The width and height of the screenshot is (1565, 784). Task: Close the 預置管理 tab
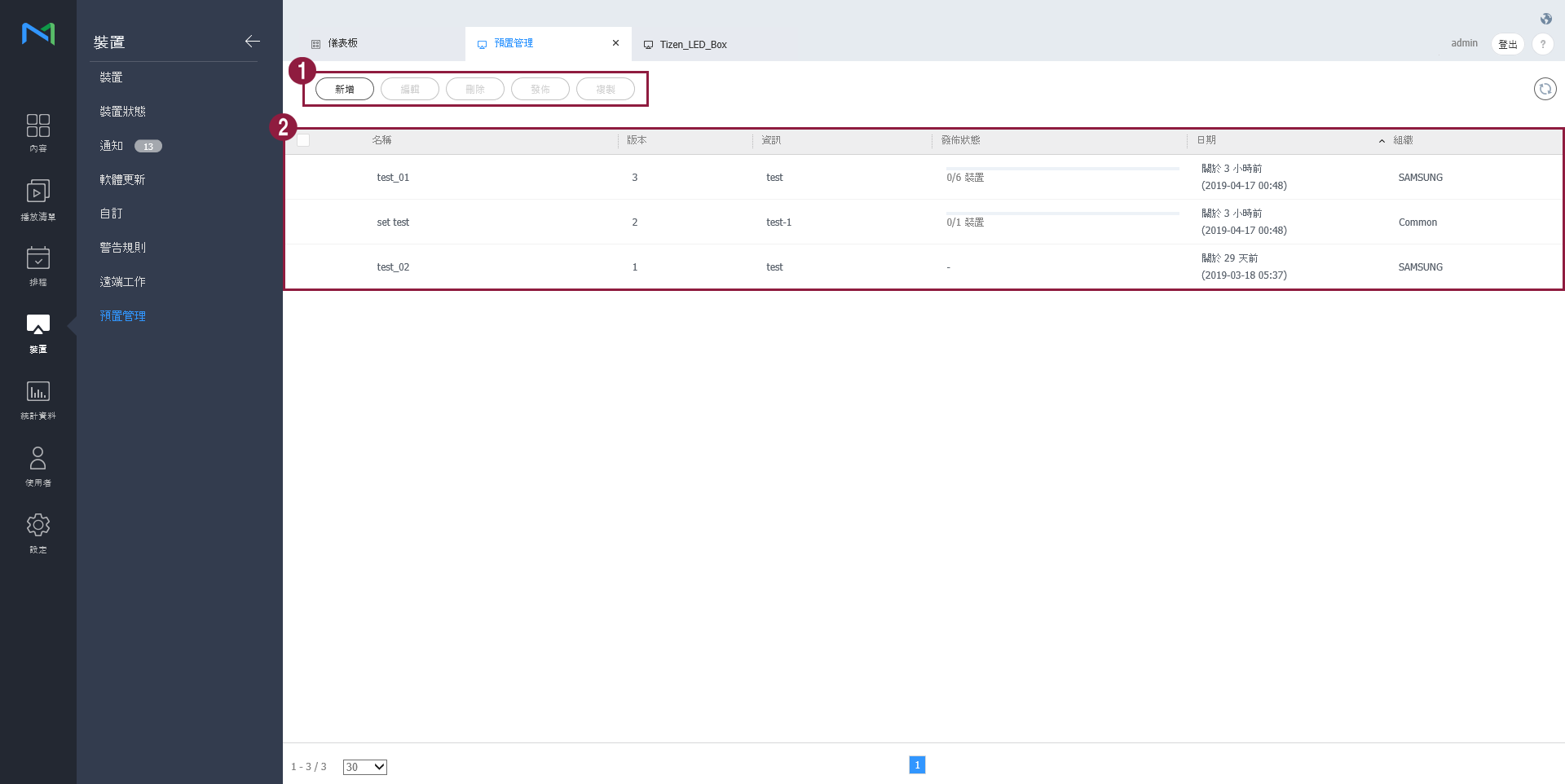[x=615, y=43]
